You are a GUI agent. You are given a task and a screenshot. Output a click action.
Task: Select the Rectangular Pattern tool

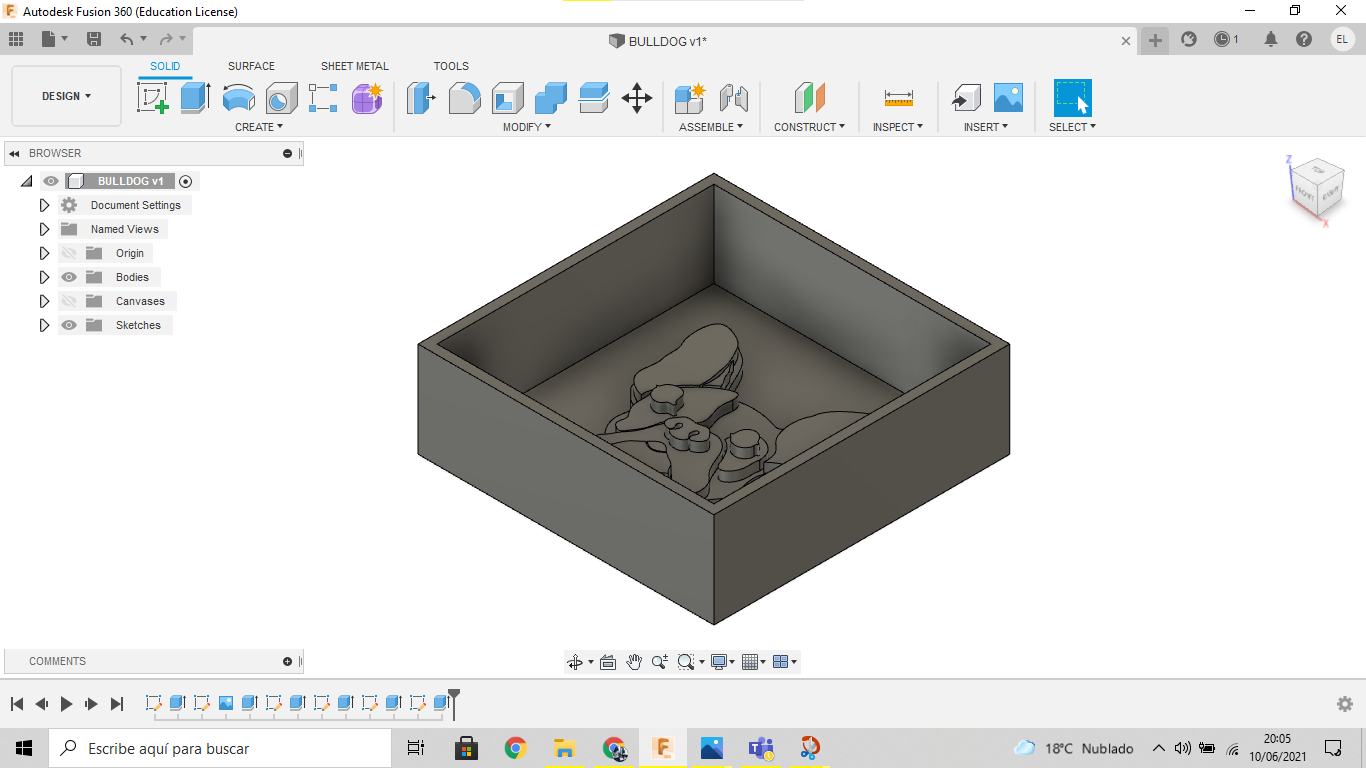pyautogui.click(x=323, y=98)
